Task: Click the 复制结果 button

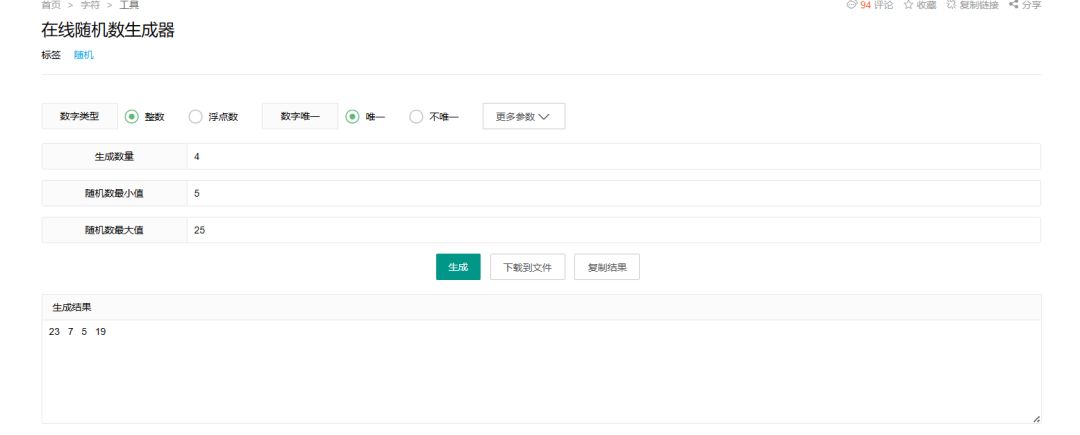Action: [607, 267]
